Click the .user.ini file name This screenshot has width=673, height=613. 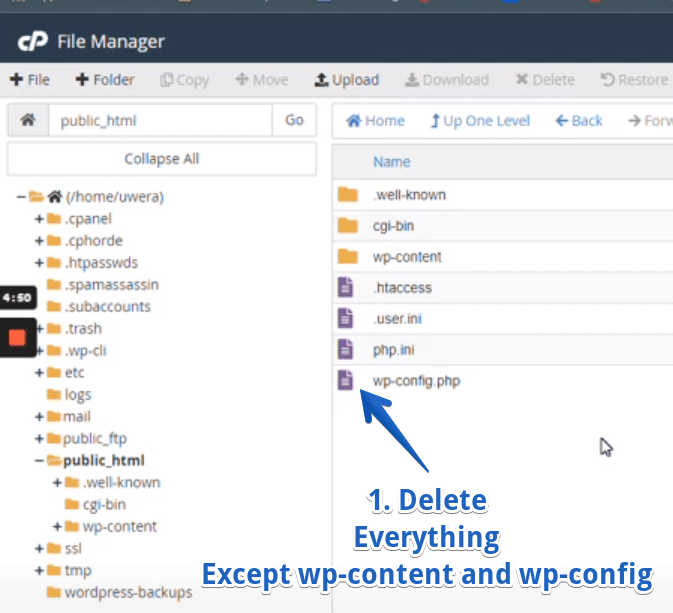397,319
